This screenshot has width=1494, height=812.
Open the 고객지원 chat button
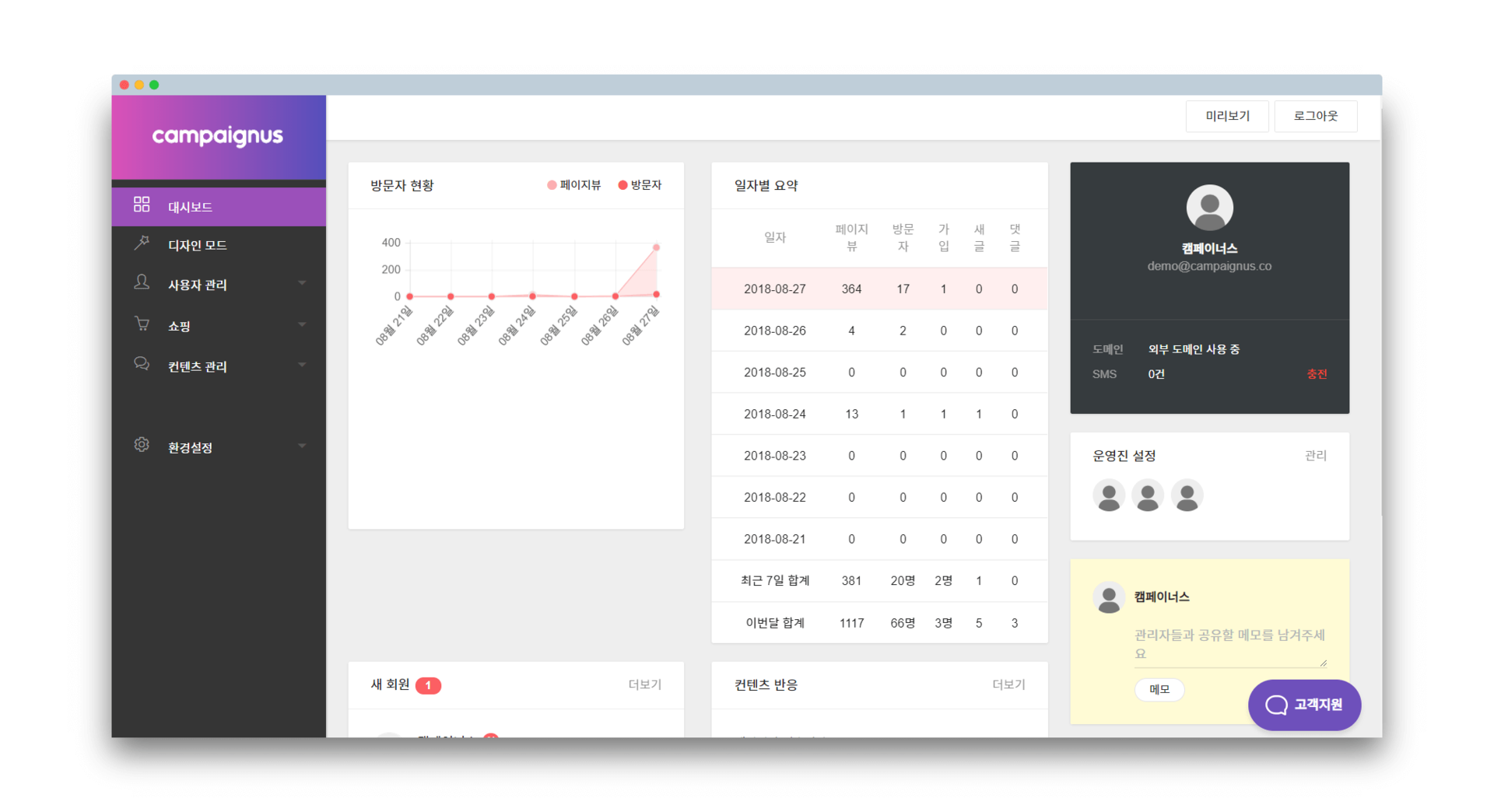[1305, 705]
